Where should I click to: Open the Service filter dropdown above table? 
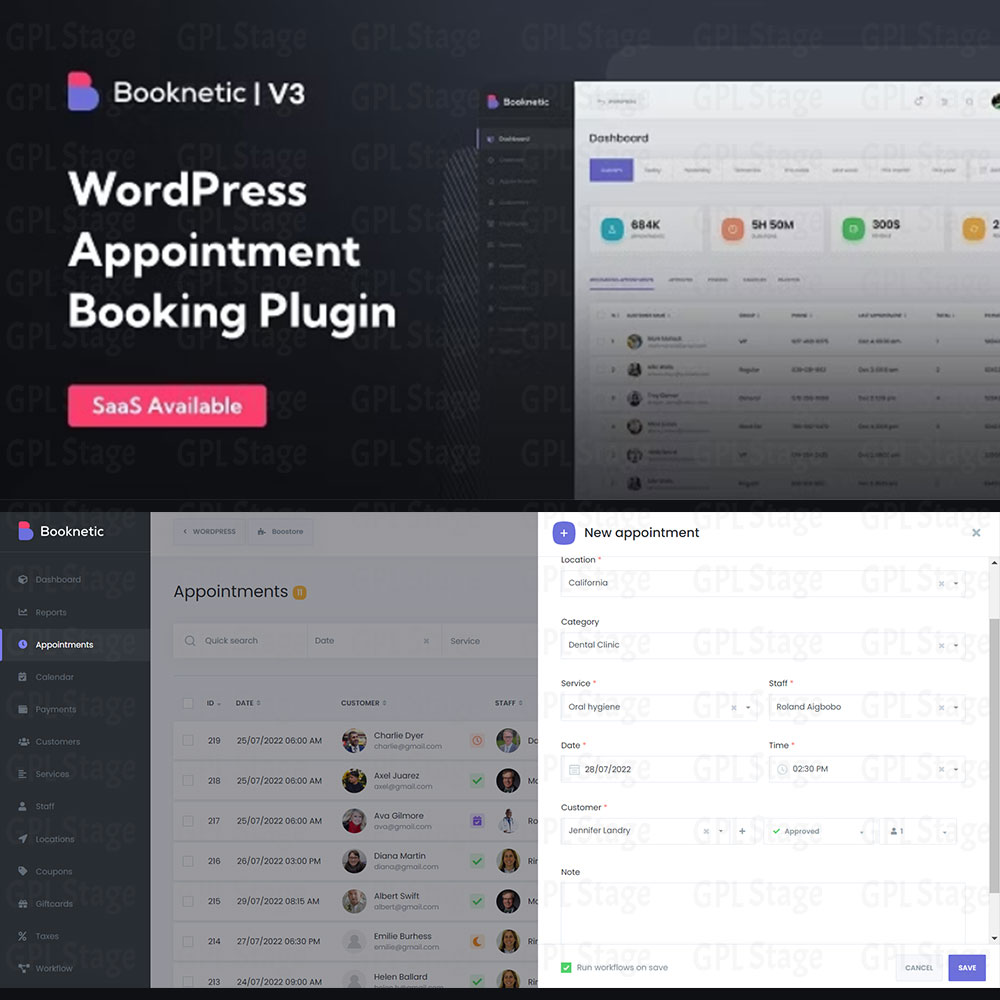click(490, 641)
